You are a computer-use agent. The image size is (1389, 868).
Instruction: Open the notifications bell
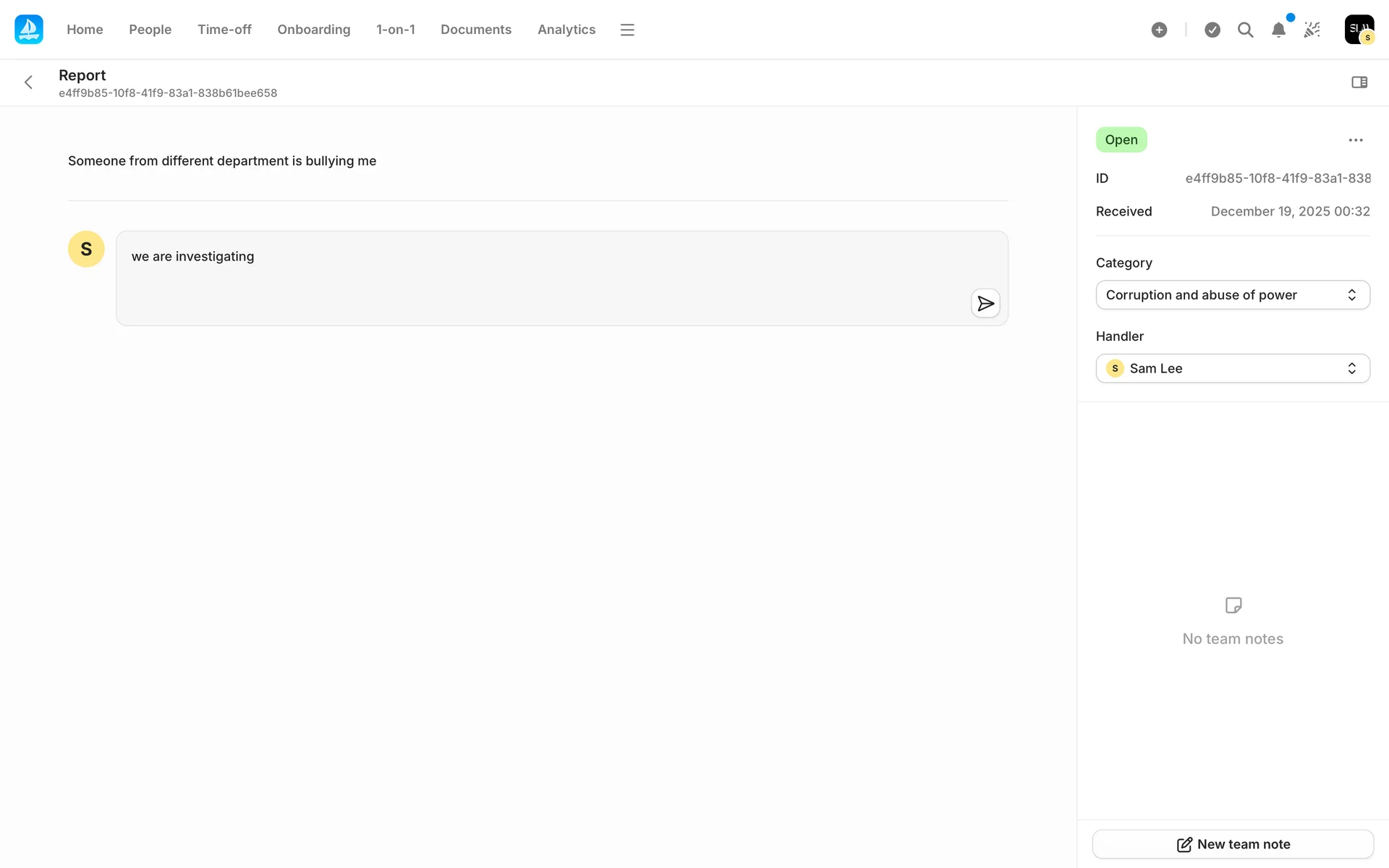click(1278, 30)
